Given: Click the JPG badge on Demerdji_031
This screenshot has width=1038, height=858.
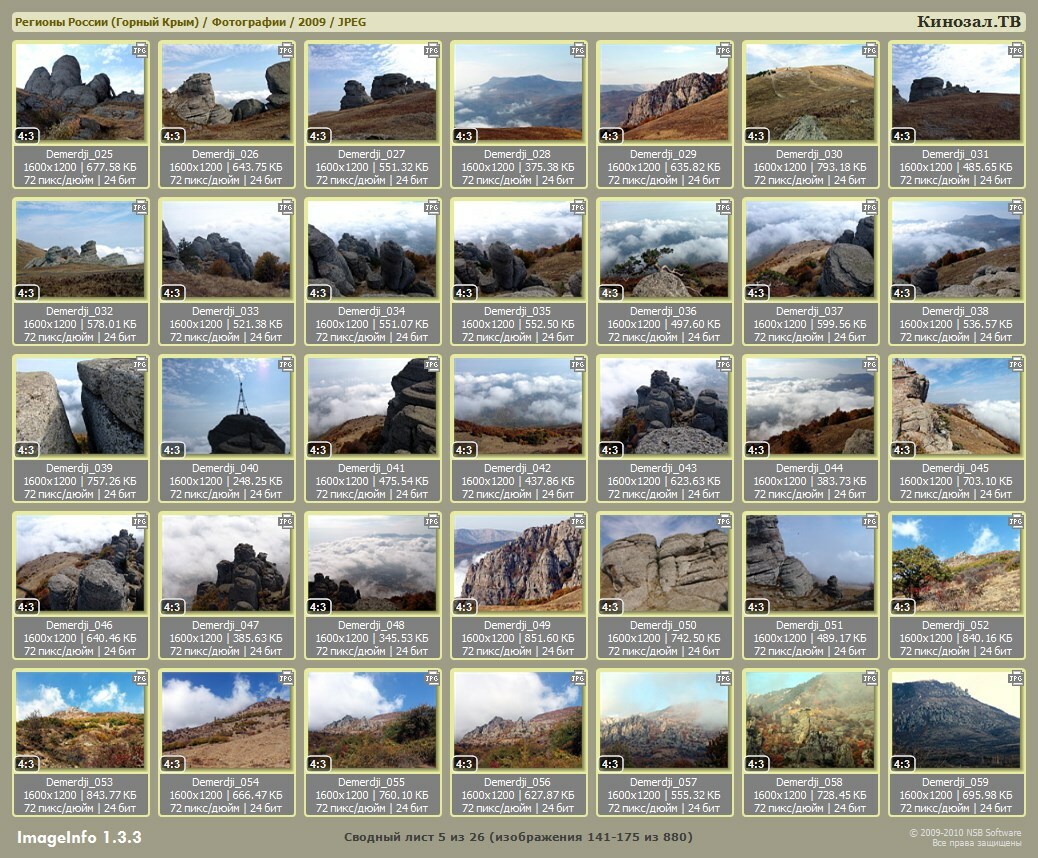Looking at the screenshot, I should pyautogui.click(x=1015, y=49).
